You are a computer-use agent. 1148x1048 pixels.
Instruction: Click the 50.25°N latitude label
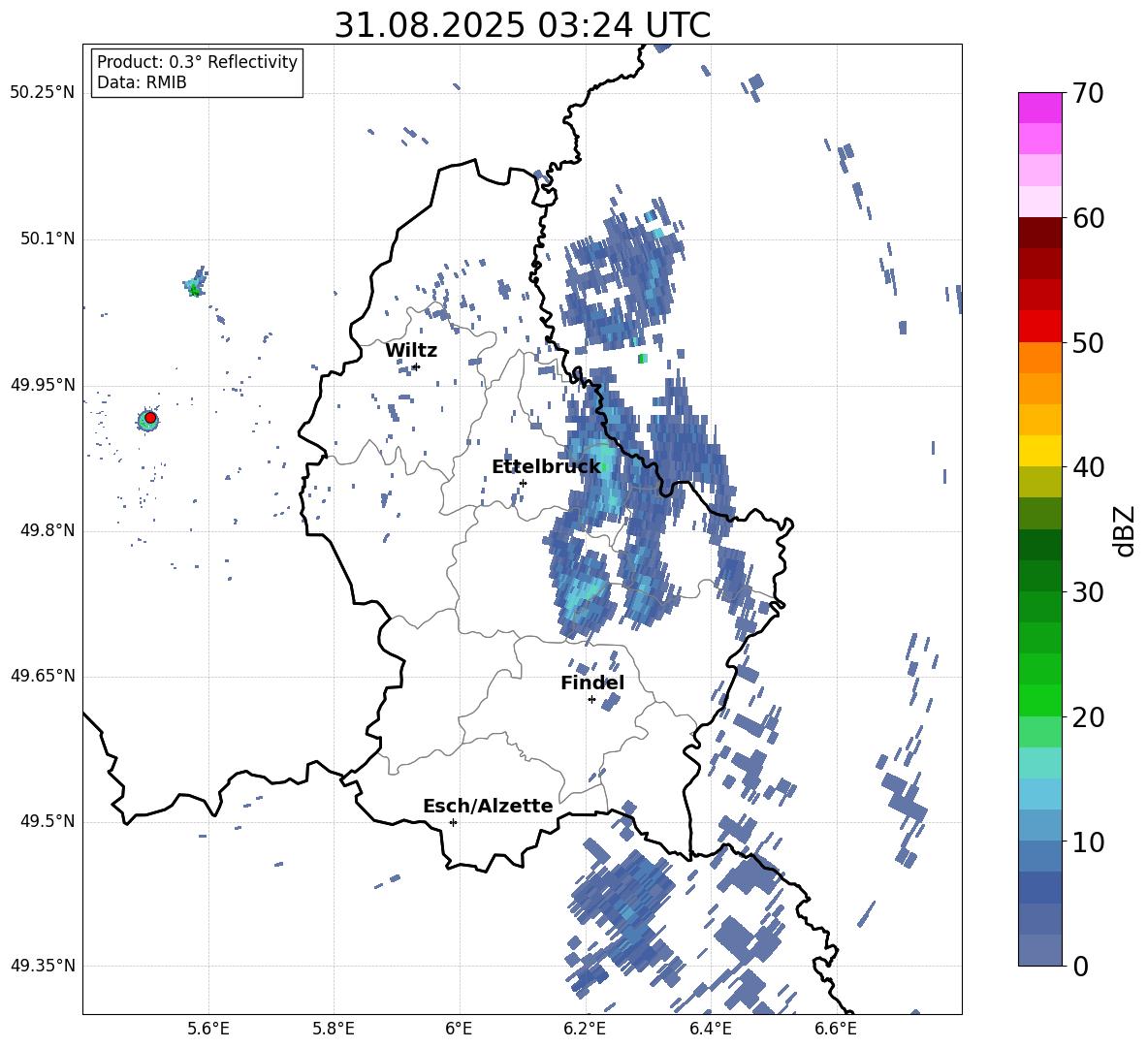tap(42, 93)
